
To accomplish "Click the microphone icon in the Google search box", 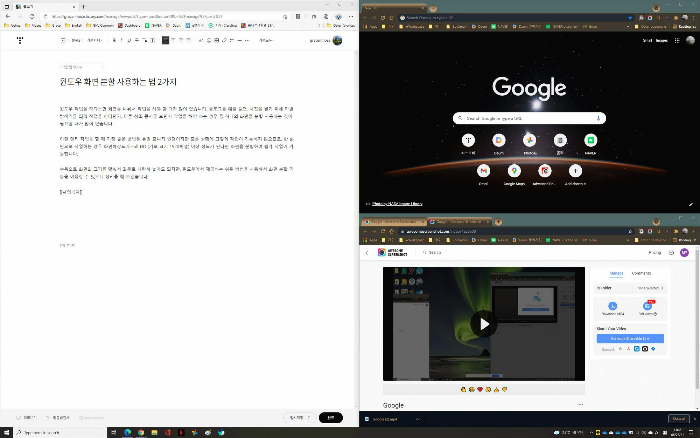I will pyautogui.click(x=598, y=118).
